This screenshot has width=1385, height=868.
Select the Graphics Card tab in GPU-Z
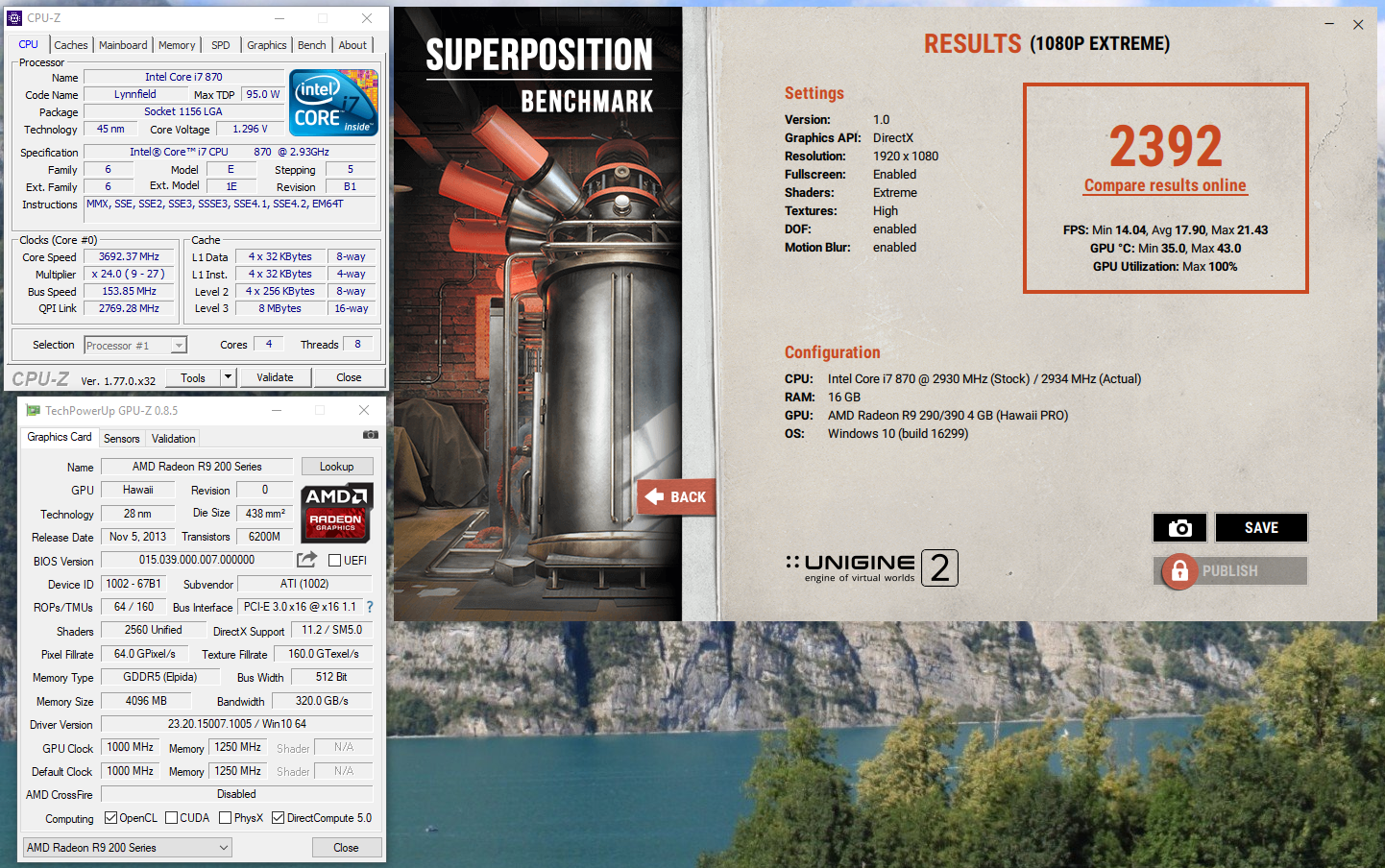[x=60, y=437]
